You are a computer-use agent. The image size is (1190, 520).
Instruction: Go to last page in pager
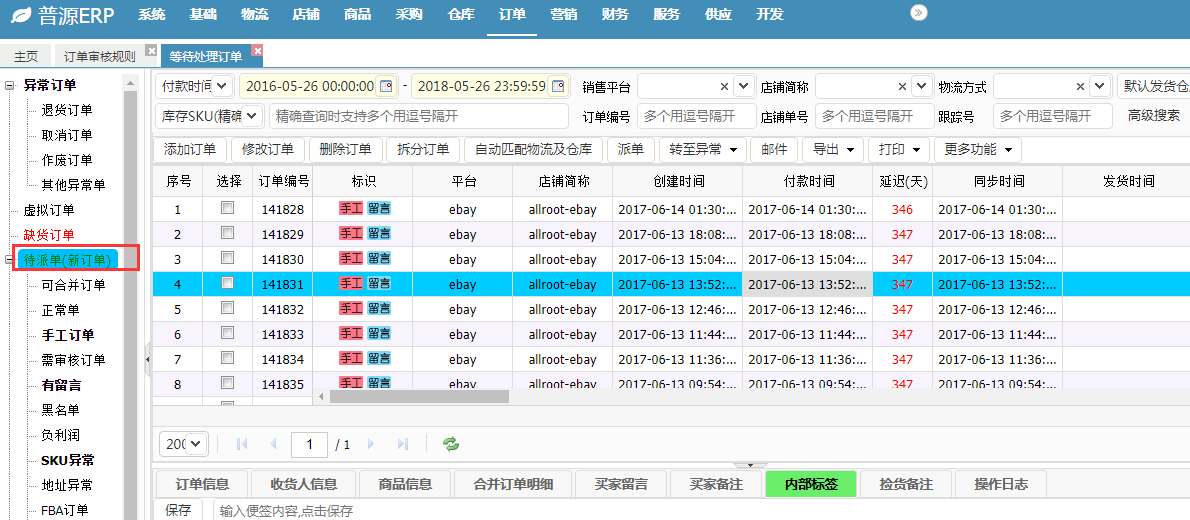click(x=403, y=444)
